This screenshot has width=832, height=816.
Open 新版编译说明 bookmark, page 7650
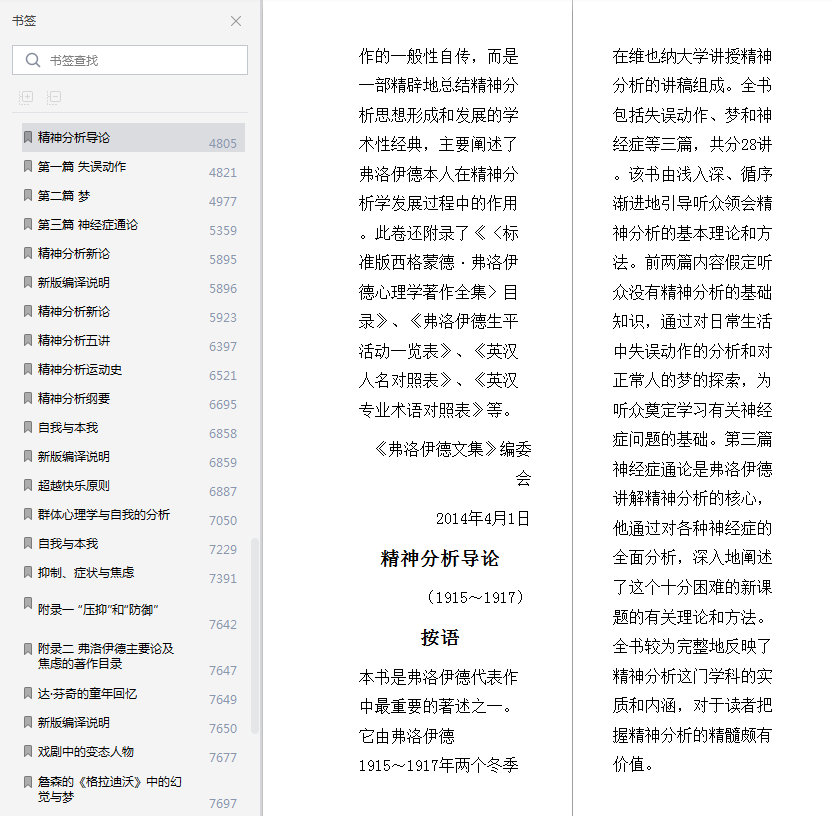(x=133, y=723)
